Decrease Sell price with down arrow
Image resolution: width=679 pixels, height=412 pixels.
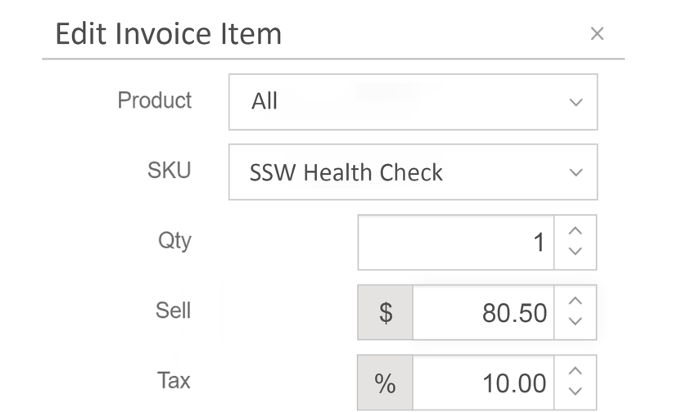click(x=574, y=321)
